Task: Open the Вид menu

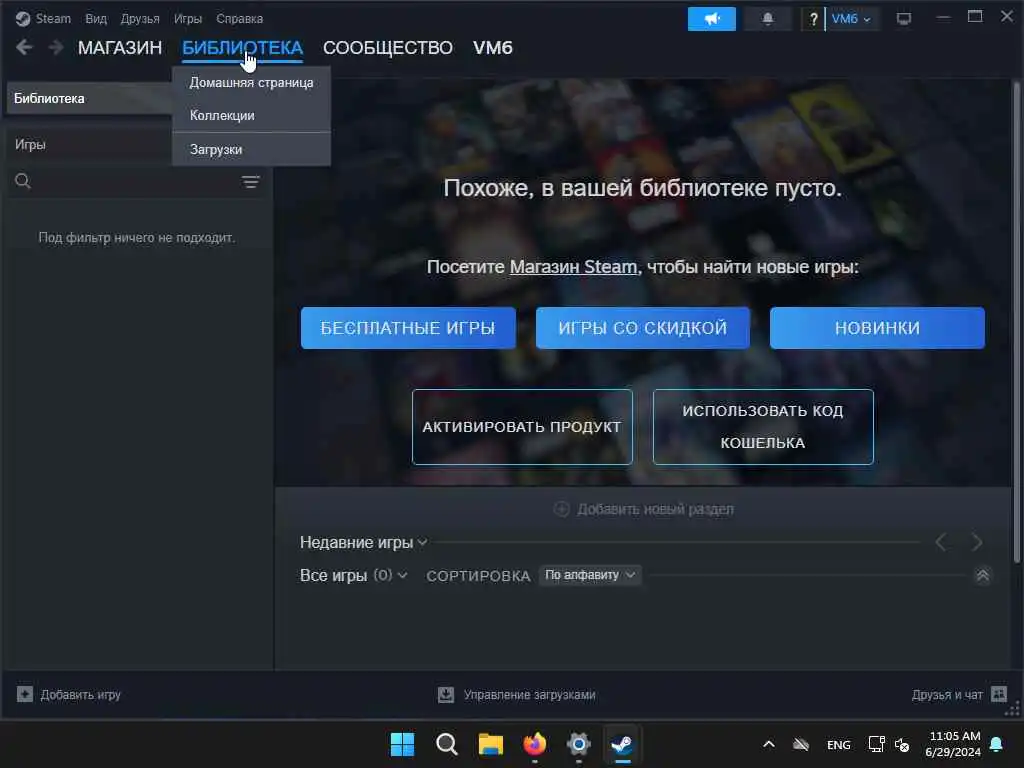Action: [x=96, y=19]
